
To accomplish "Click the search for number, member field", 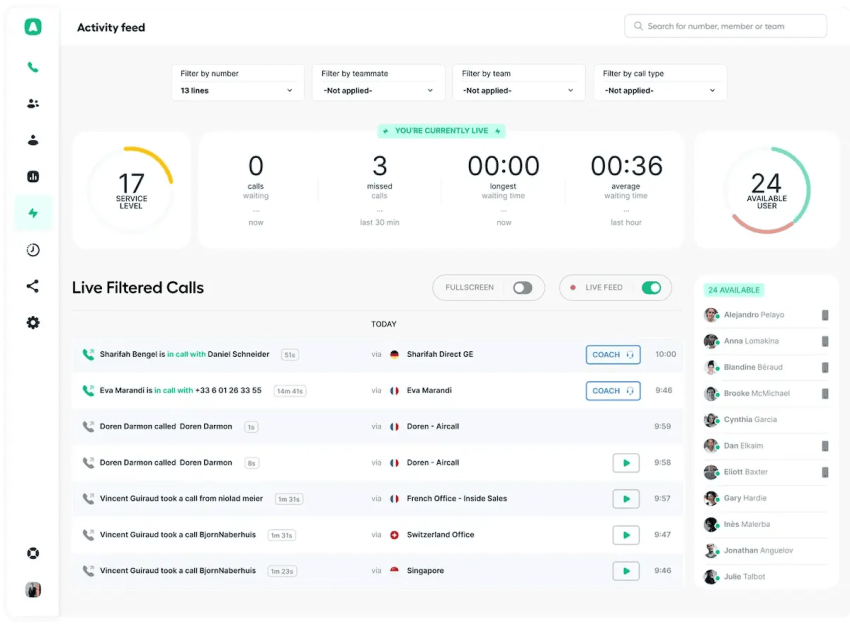I will point(725,26).
